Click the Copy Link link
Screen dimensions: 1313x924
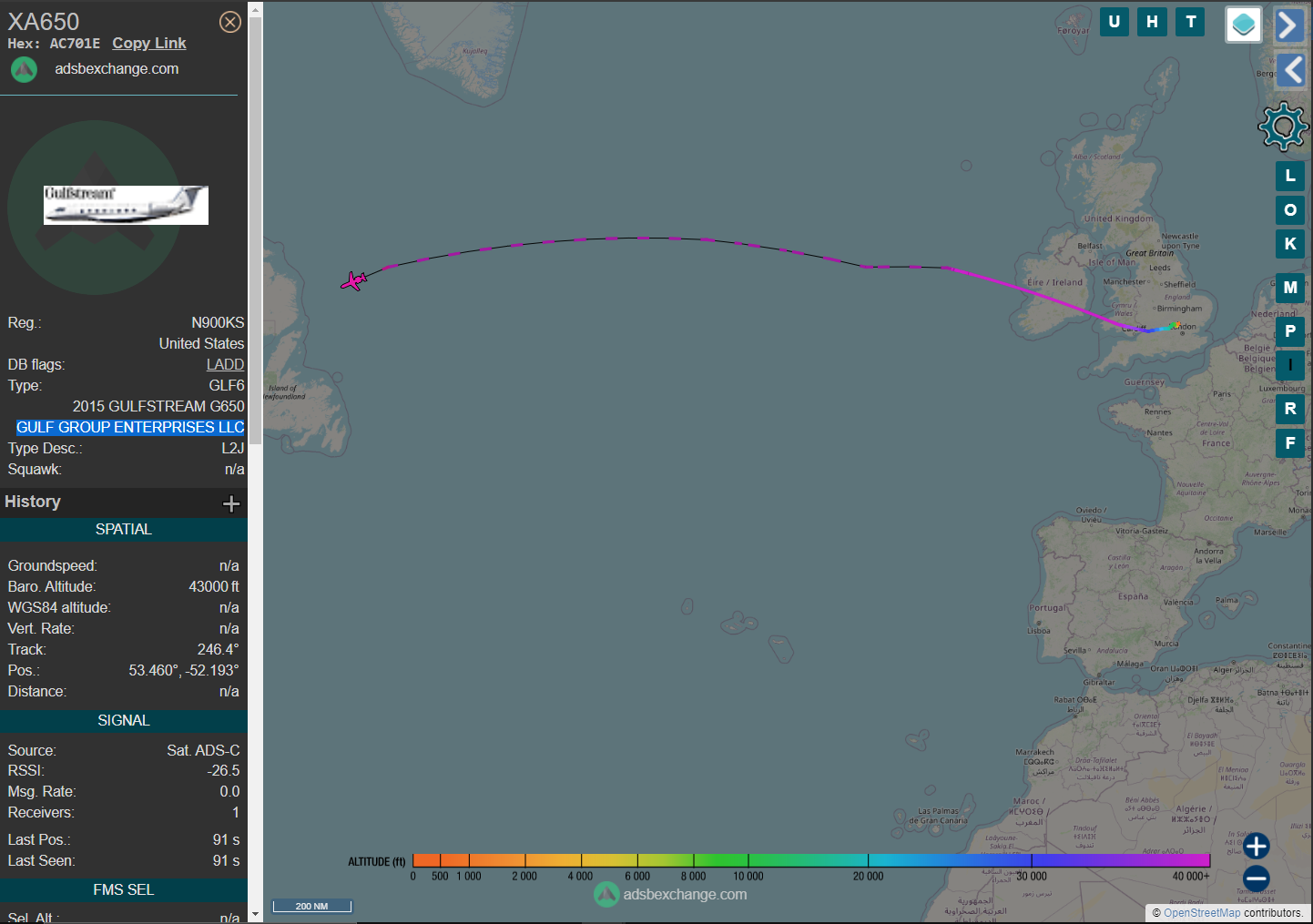click(x=149, y=43)
